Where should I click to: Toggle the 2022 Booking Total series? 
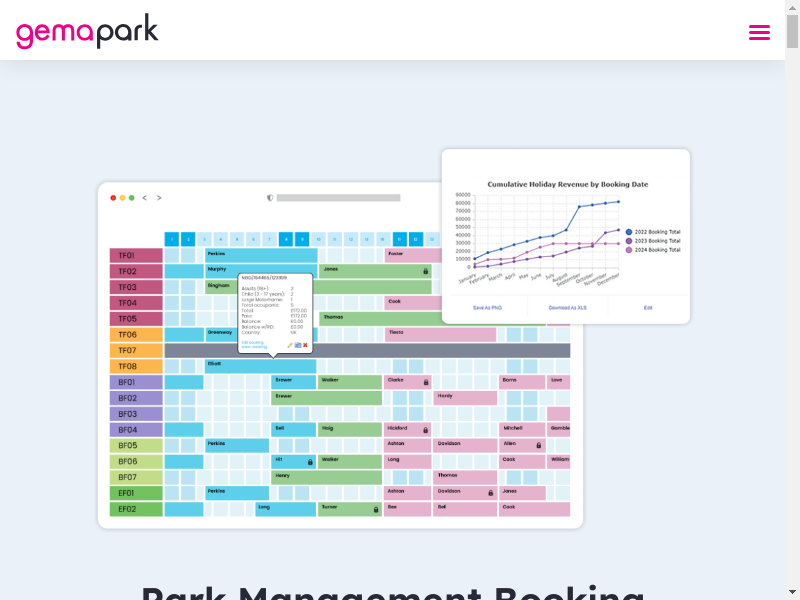(652, 232)
